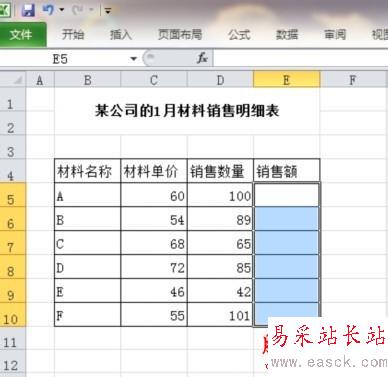The width and height of the screenshot is (388, 377).
Task: Click empty active 销售额 cell for material A
Action: pyautogui.click(x=287, y=195)
